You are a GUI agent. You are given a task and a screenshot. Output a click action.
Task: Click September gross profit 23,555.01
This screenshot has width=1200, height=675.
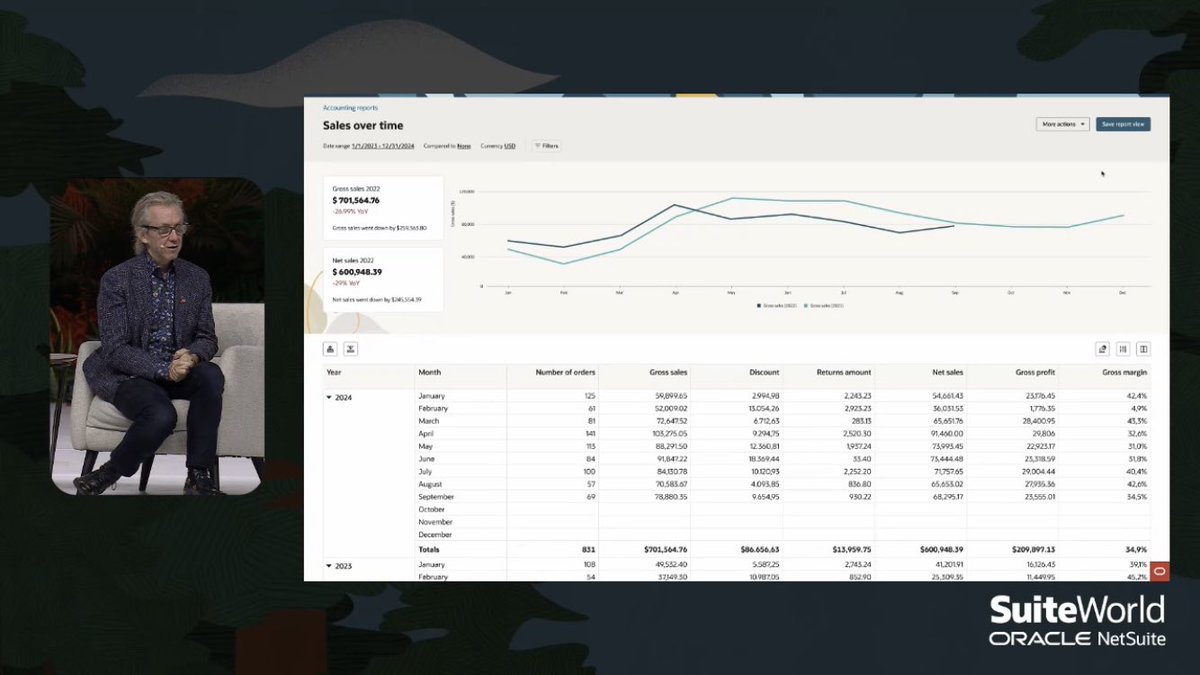pyautogui.click(x=1038, y=497)
